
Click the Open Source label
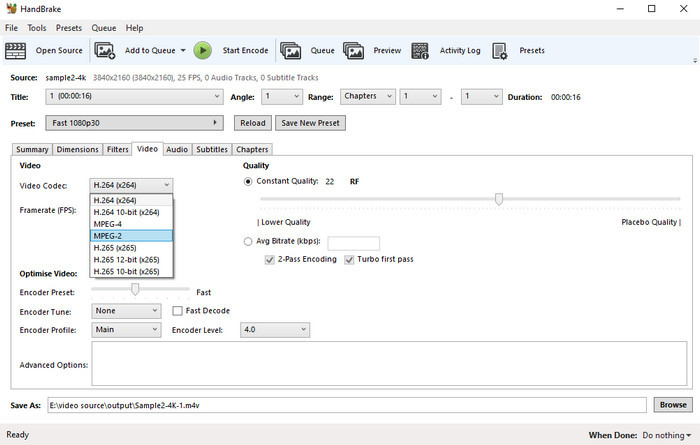(x=59, y=50)
